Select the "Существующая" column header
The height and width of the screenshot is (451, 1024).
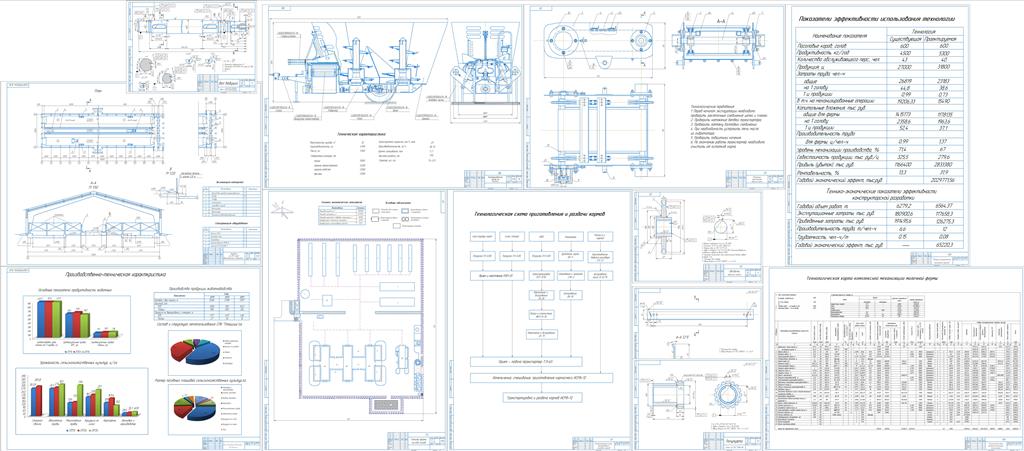904,39
